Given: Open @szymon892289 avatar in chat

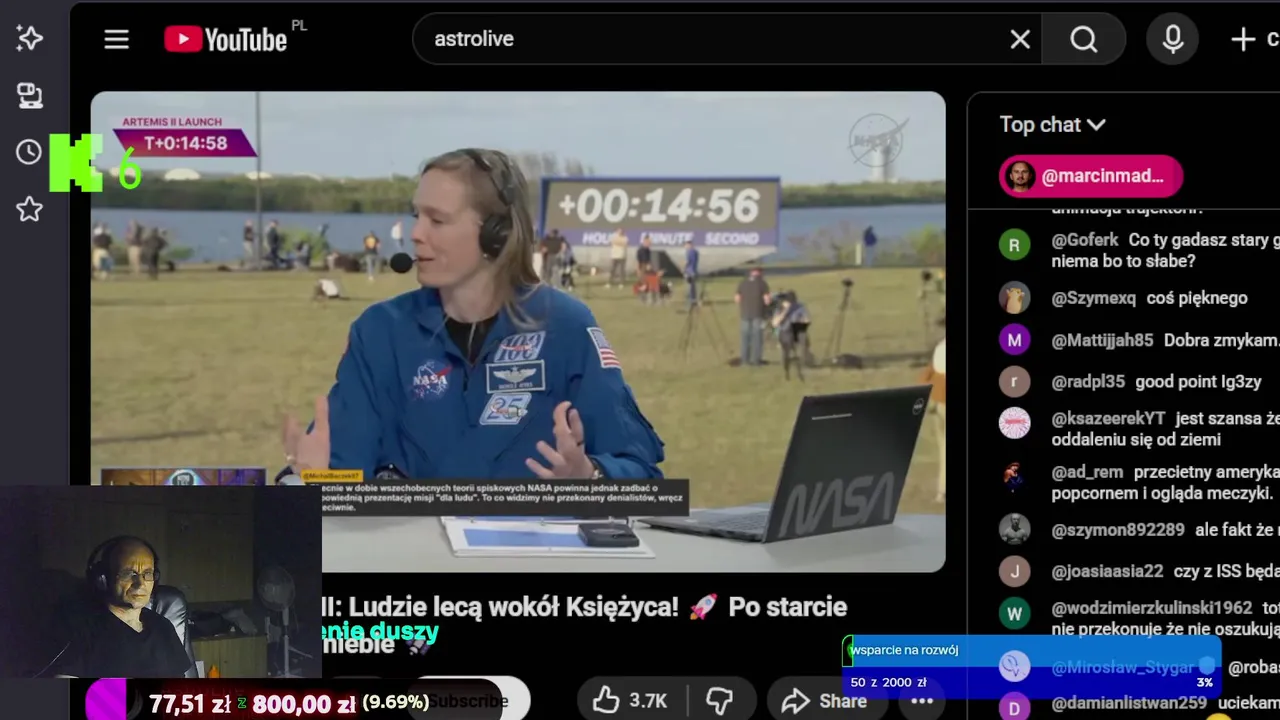Looking at the screenshot, I should pyautogui.click(x=1014, y=529).
